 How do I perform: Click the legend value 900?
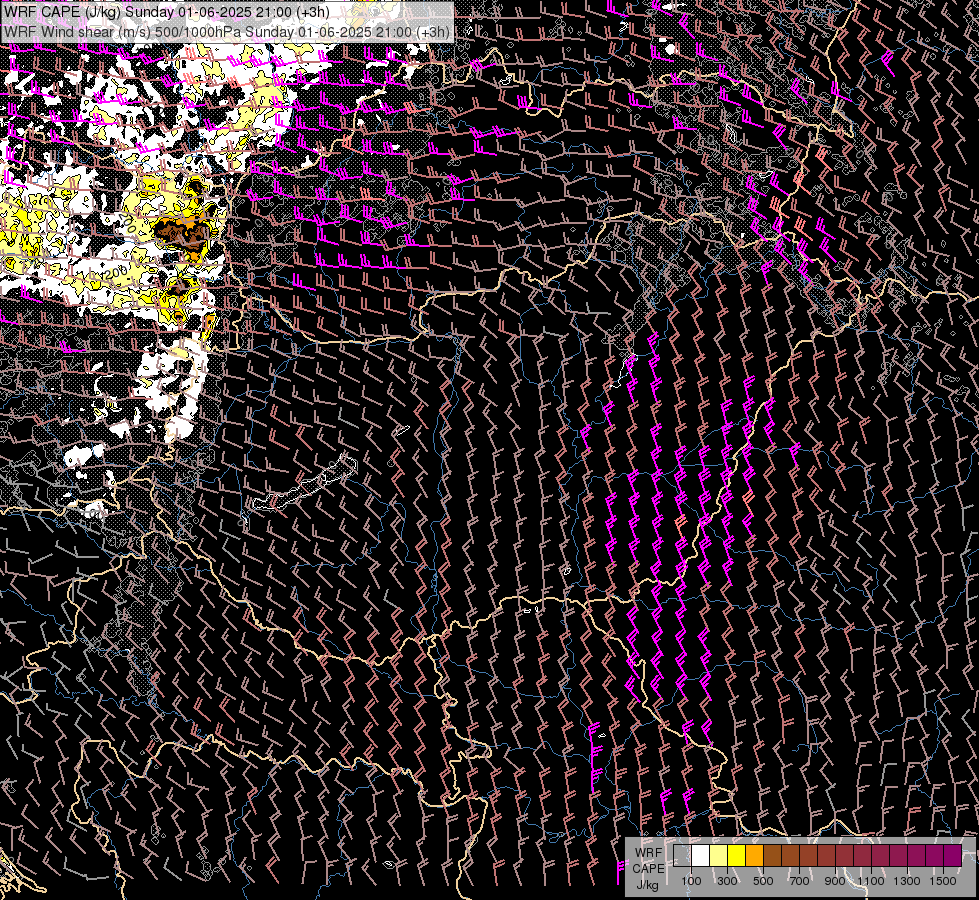tap(835, 881)
